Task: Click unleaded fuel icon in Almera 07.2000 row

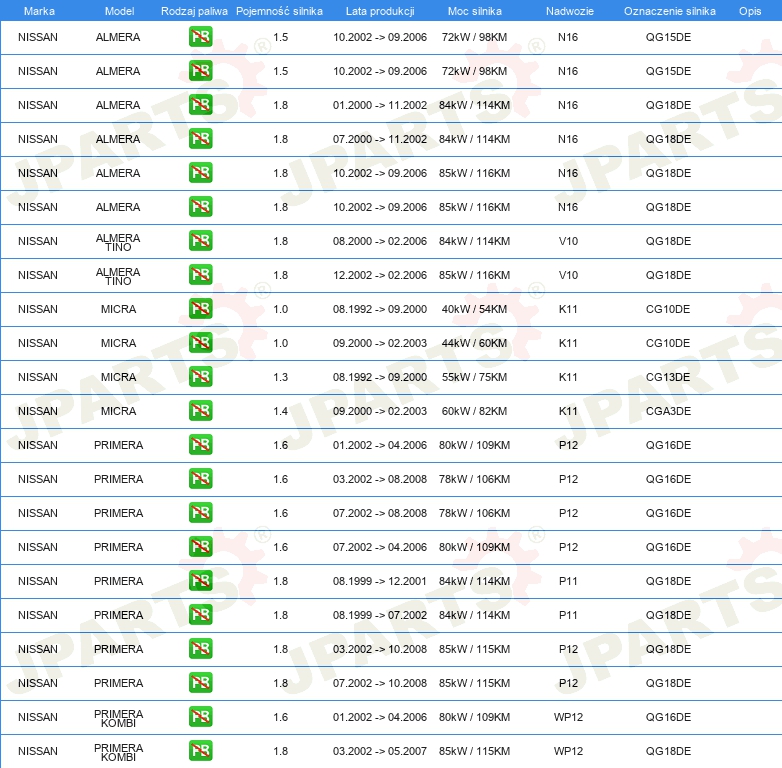Action: click(x=200, y=139)
